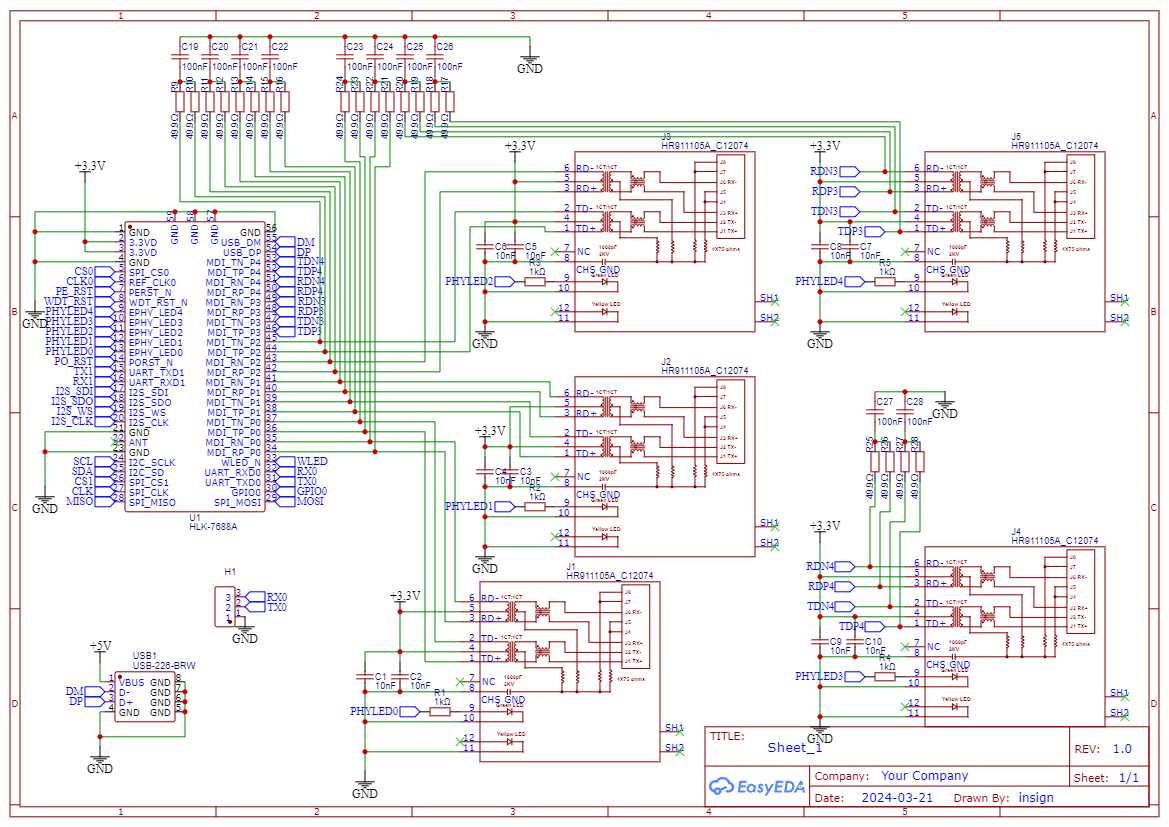Image resolution: width=1169 pixels, height=827 pixels.
Task: Click the EasyEDA logo in title block
Action: point(756,787)
